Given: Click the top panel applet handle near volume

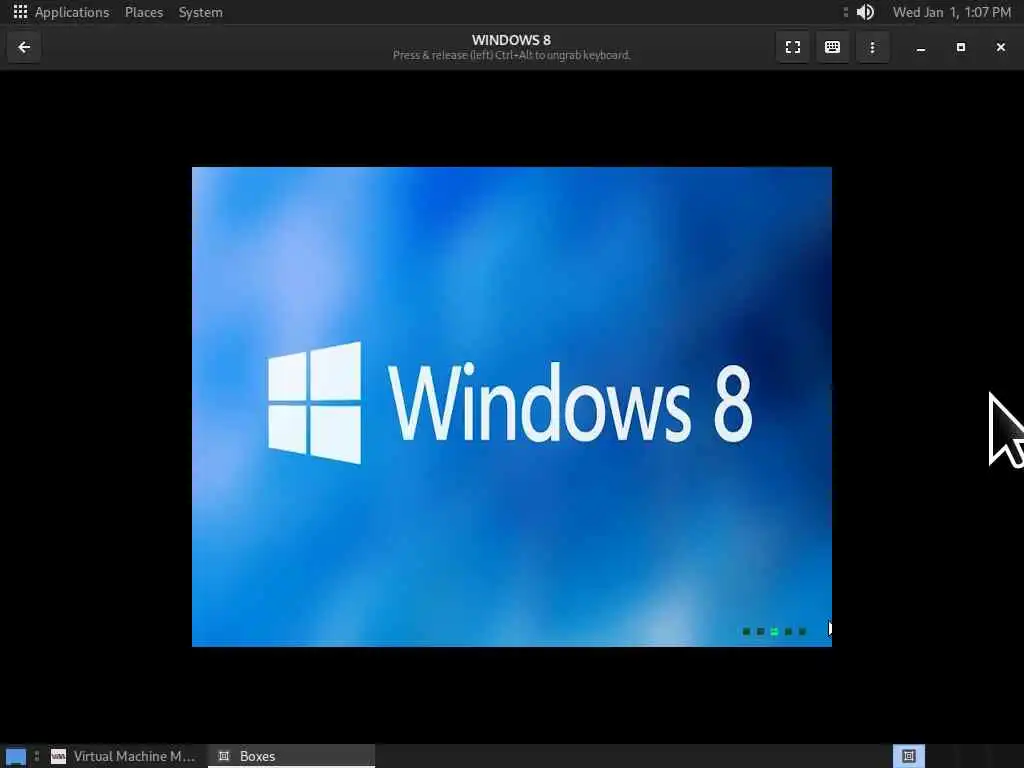Looking at the screenshot, I should pyautogui.click(x=846, y=12).
